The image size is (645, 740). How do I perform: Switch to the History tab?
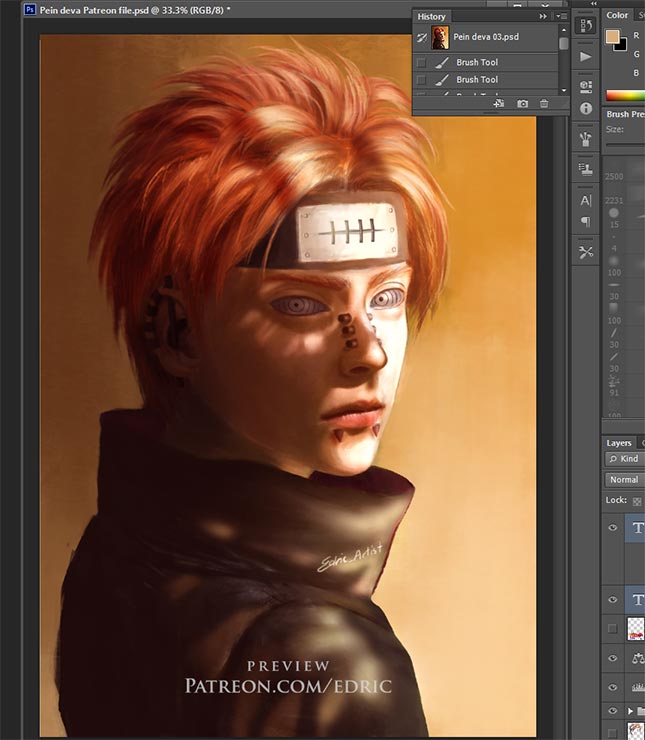tap(431, 17)
